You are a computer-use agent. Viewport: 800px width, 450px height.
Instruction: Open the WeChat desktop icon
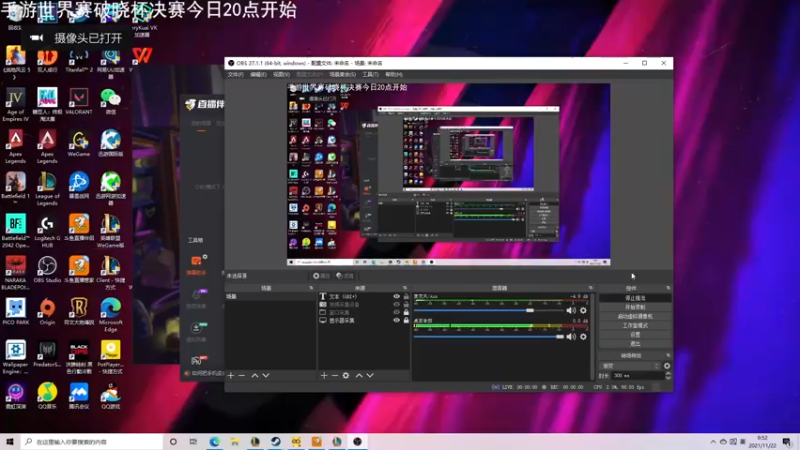click(110, 101)
